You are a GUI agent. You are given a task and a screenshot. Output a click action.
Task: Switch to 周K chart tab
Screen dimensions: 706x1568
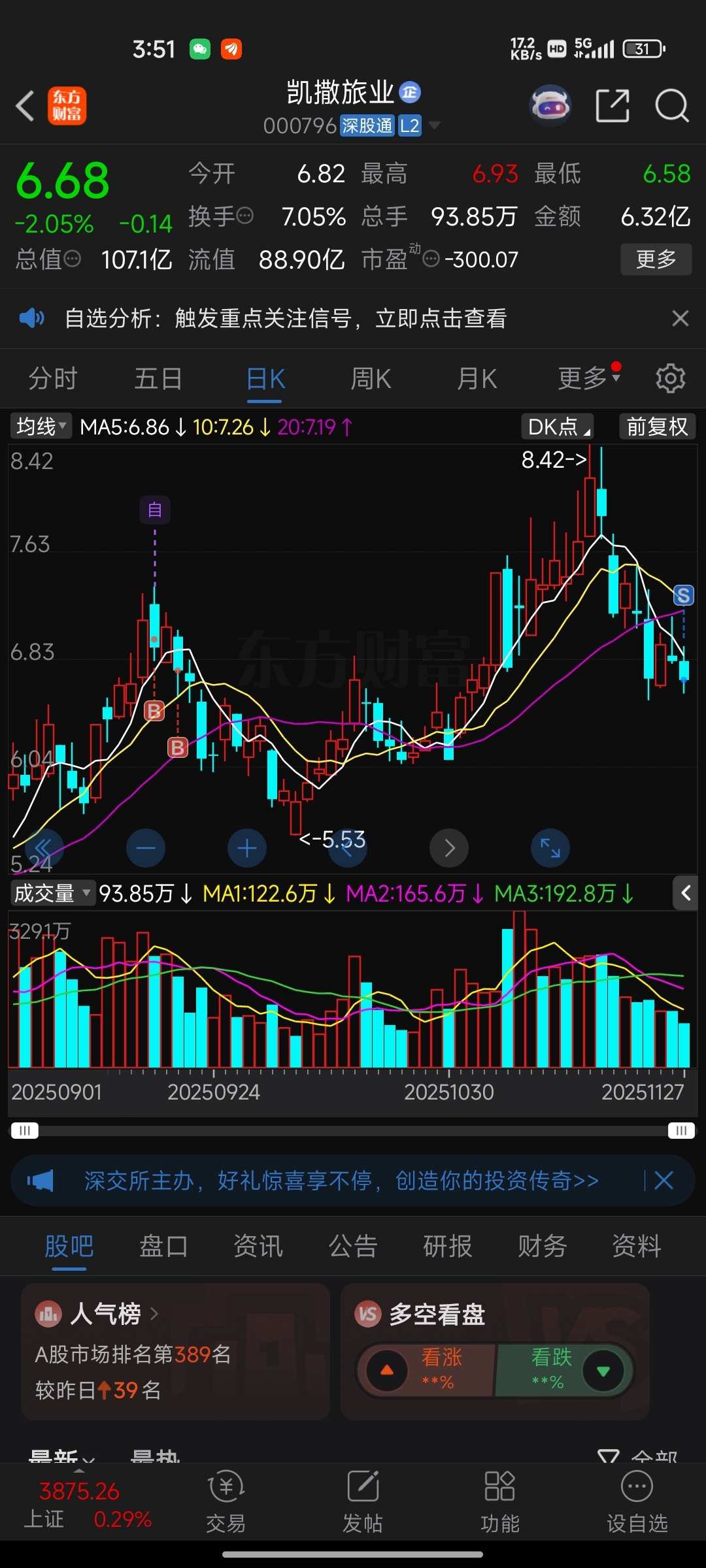pos(371,378)
